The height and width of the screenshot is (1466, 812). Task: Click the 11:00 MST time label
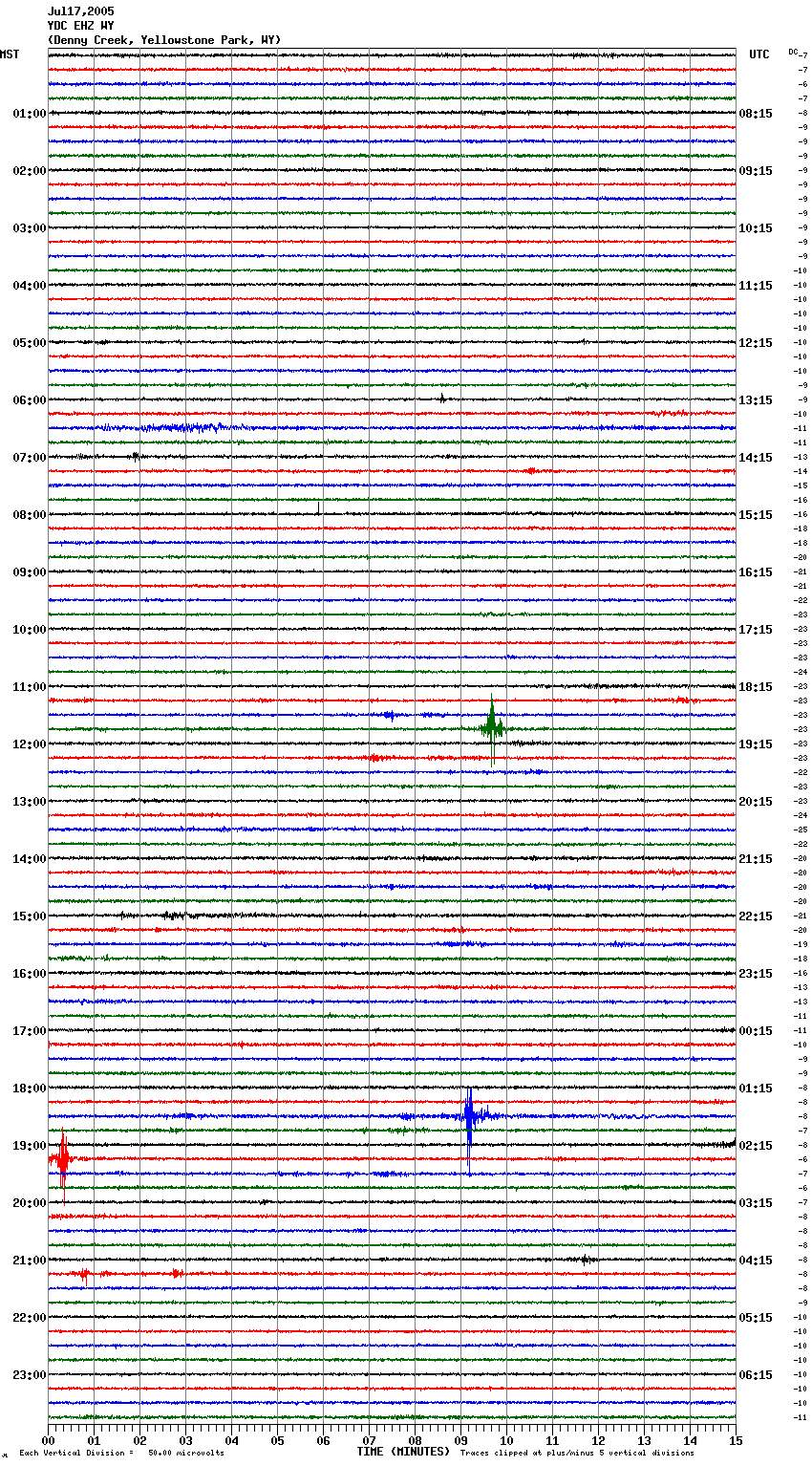pyautogui.click(x=30, y=687)
